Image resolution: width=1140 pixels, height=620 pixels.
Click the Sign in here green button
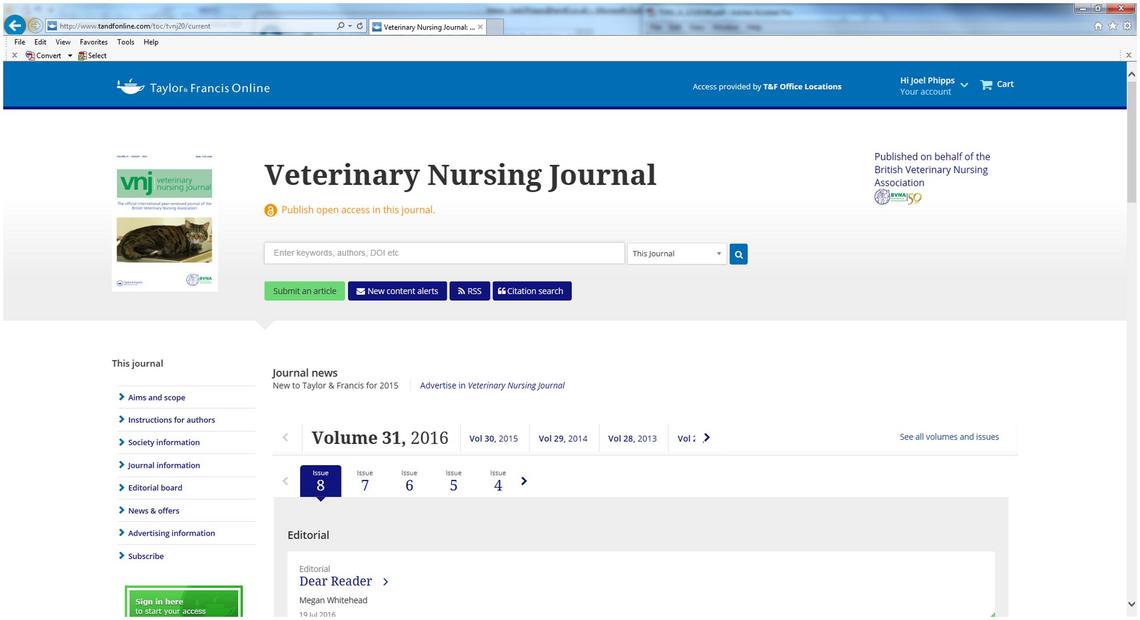tap(183, 603)
